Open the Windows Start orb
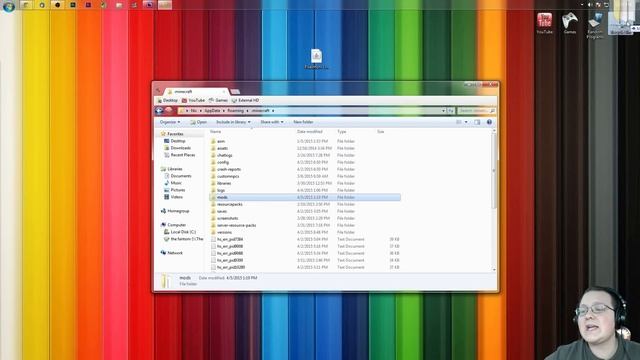Screen dimensions: 640x360 9,6
